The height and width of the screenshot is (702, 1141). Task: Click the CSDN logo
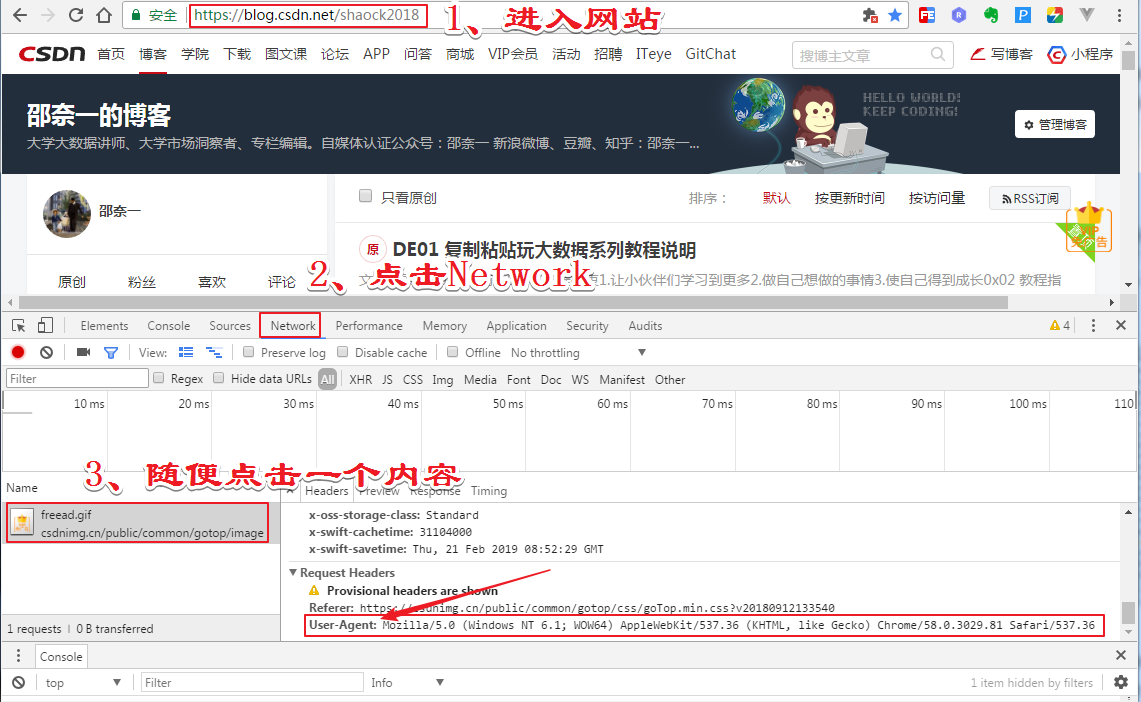[52, 55]
